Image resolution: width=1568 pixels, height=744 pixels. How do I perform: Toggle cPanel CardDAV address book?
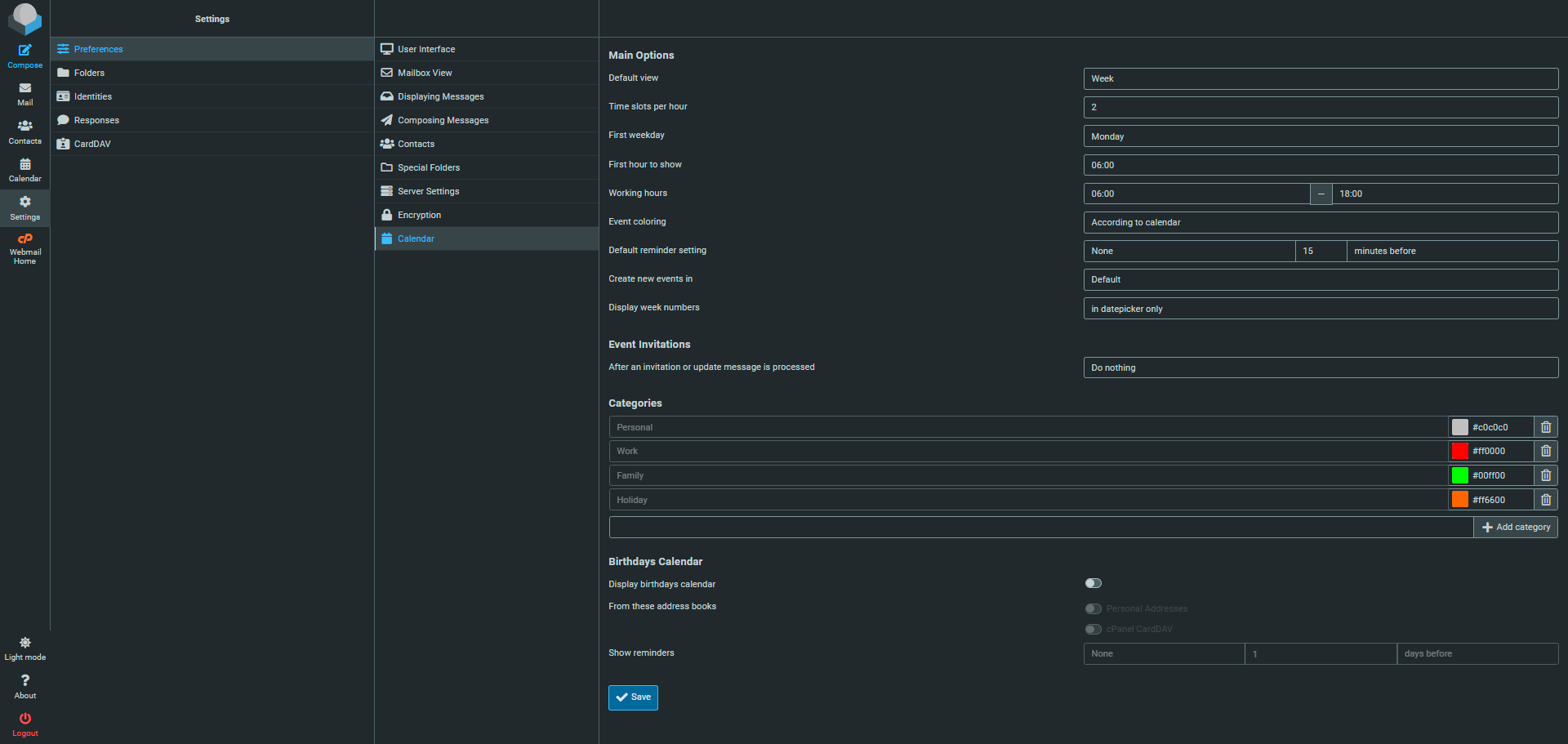1093,629
